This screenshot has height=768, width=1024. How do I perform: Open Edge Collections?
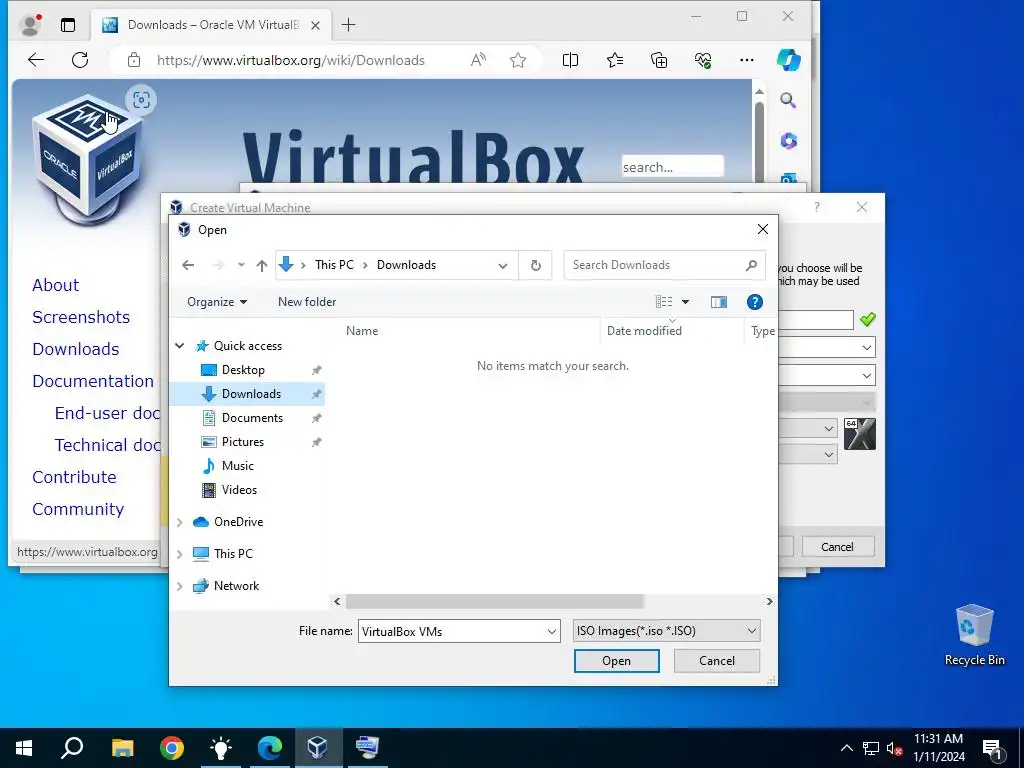[x=659, y=60]
